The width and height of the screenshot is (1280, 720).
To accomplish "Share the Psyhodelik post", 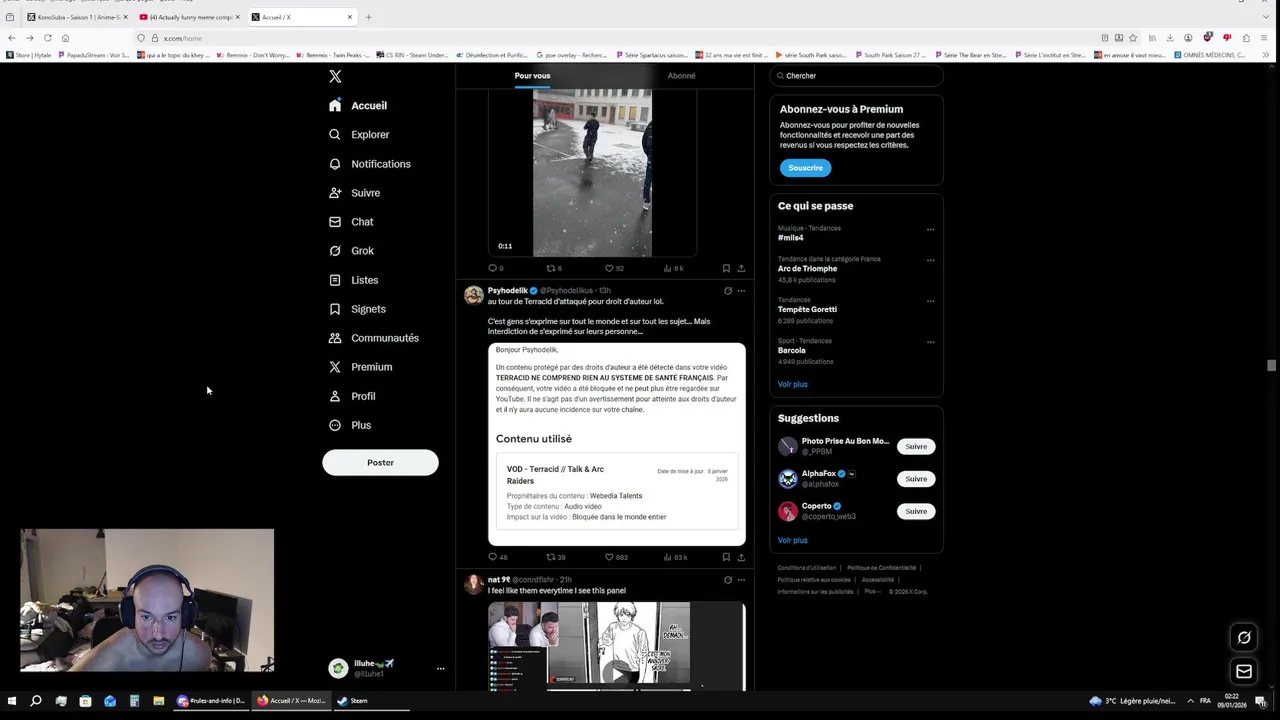I will [741, 557].
